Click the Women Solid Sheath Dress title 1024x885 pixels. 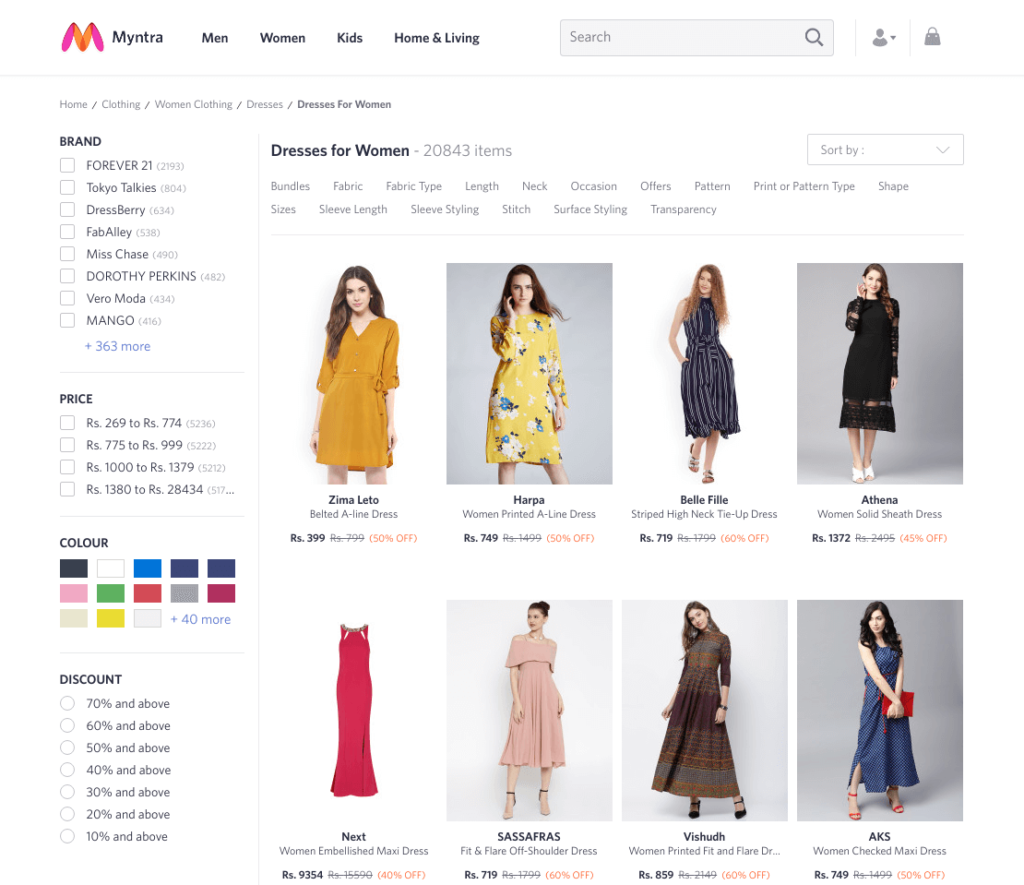point(880,514)
